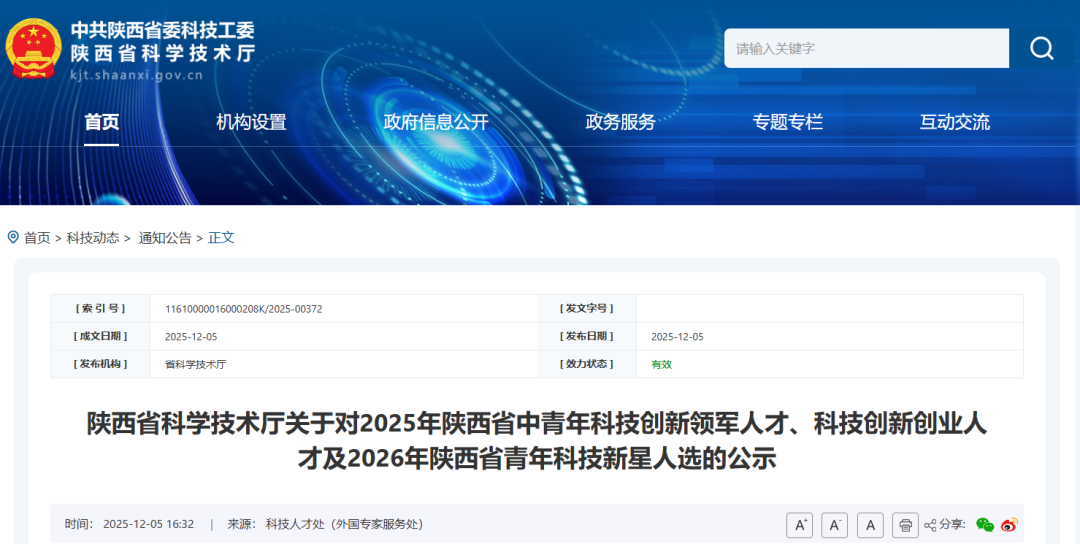The height and width of the screenshot is (544, 1080).
Task: Click the article headline text
Action: tap(537, 441)
